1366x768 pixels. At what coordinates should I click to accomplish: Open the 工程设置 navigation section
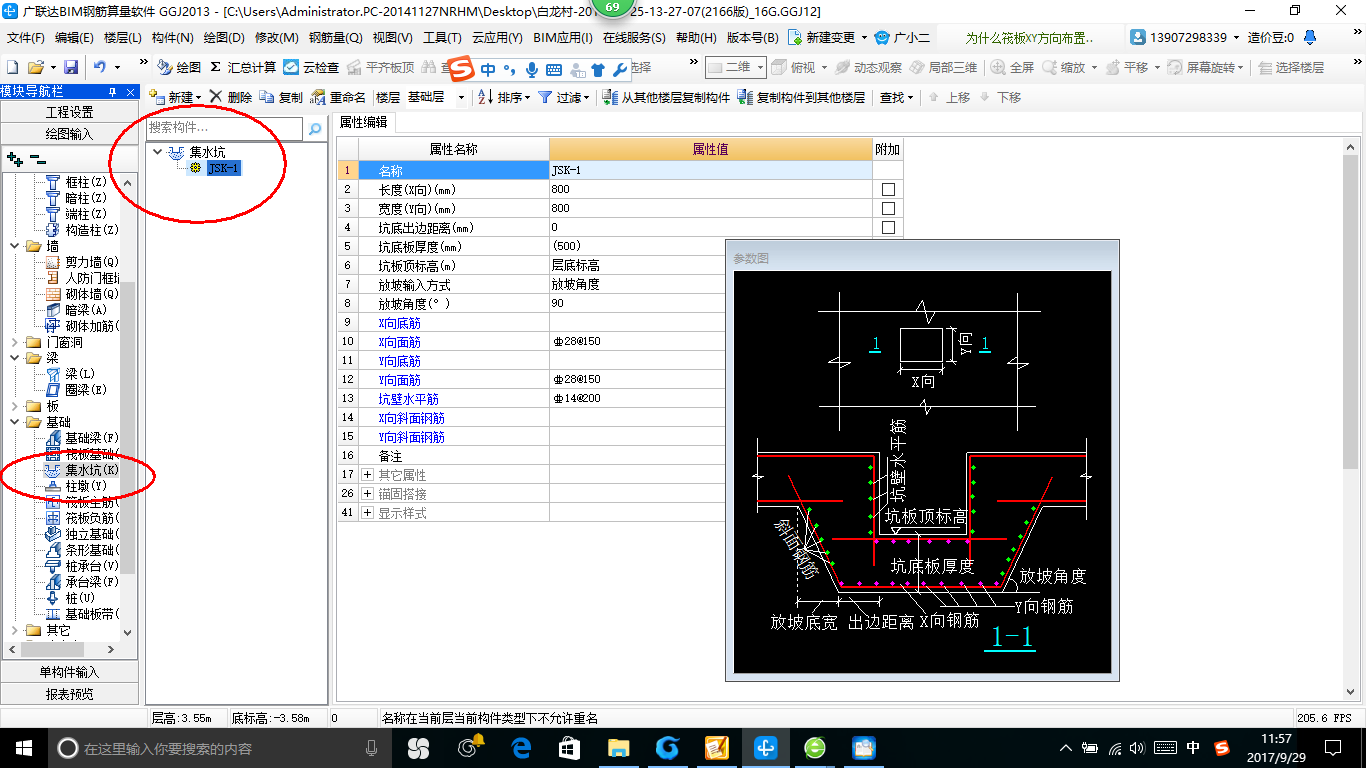(x=69, y=112)
